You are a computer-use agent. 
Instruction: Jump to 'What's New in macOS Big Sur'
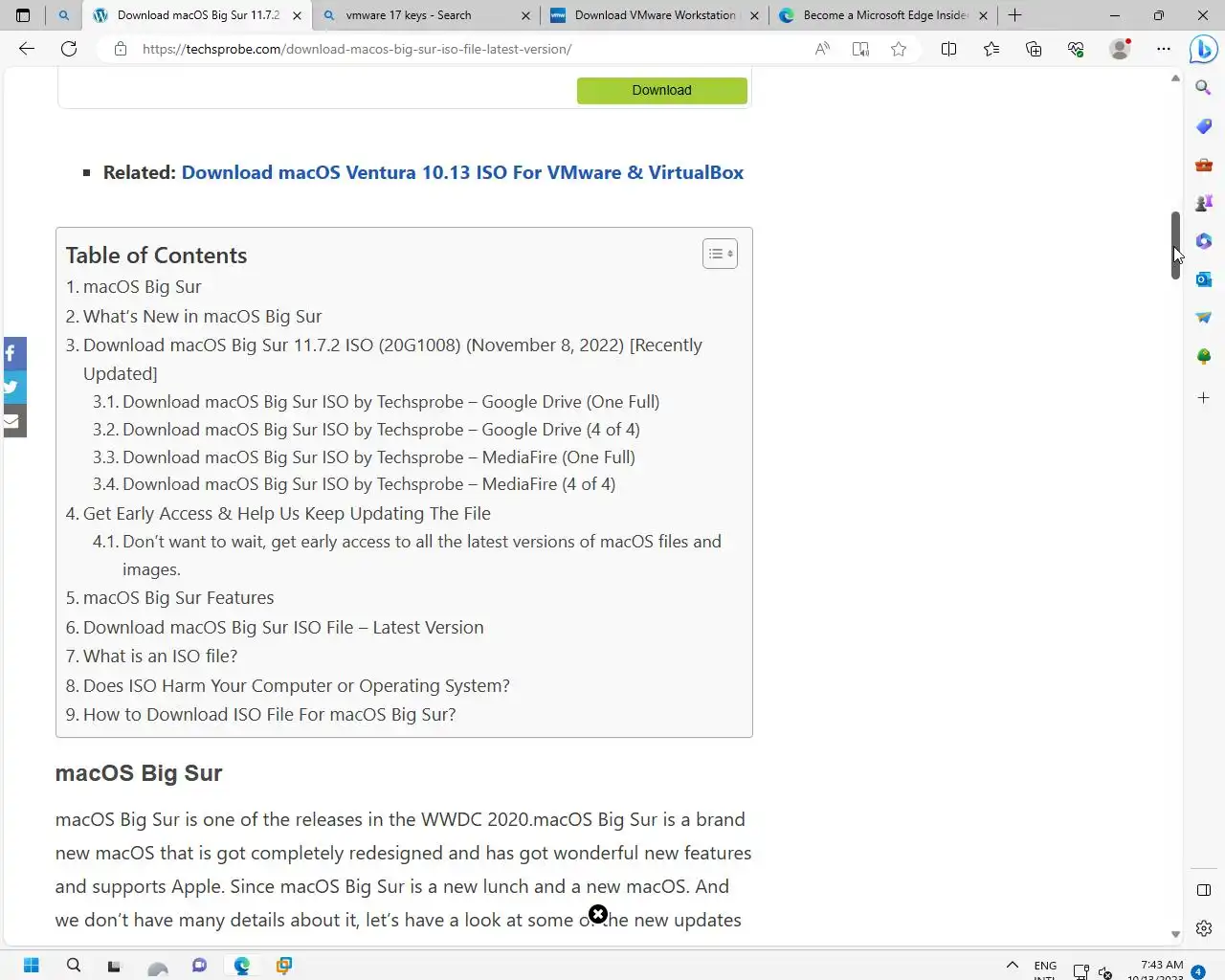pyautogui.click(x=202, y=317)
